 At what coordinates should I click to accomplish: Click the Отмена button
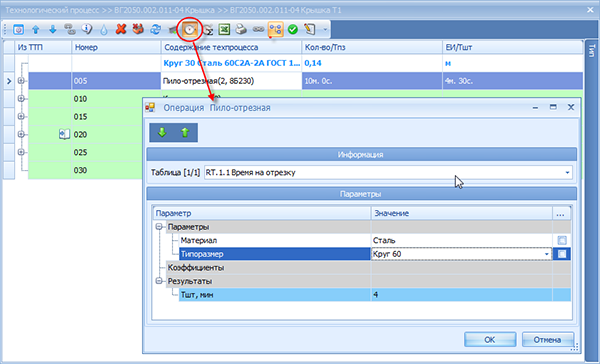[x=548, y=340]
